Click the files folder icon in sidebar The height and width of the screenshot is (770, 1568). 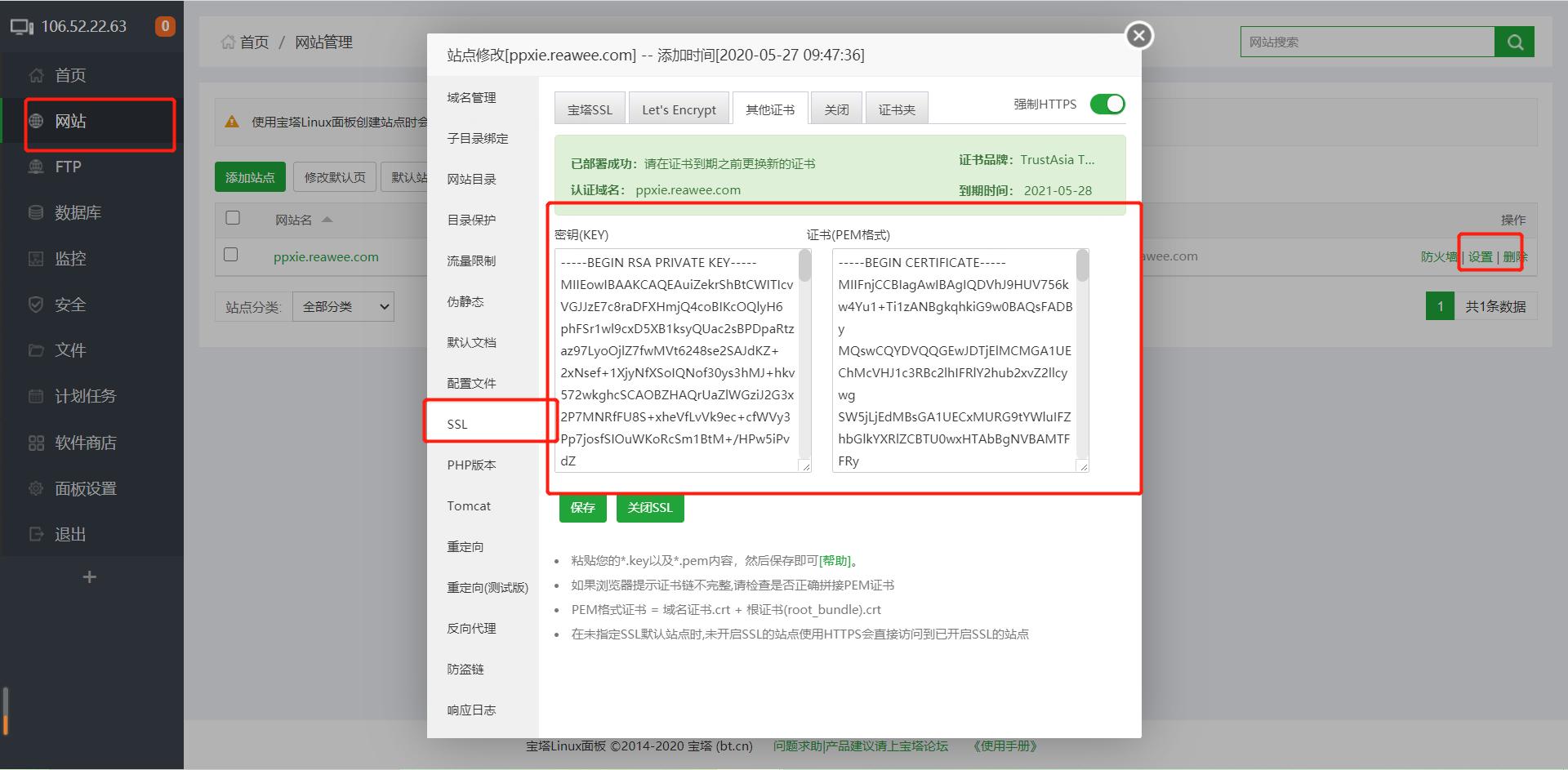click(36, 350)
